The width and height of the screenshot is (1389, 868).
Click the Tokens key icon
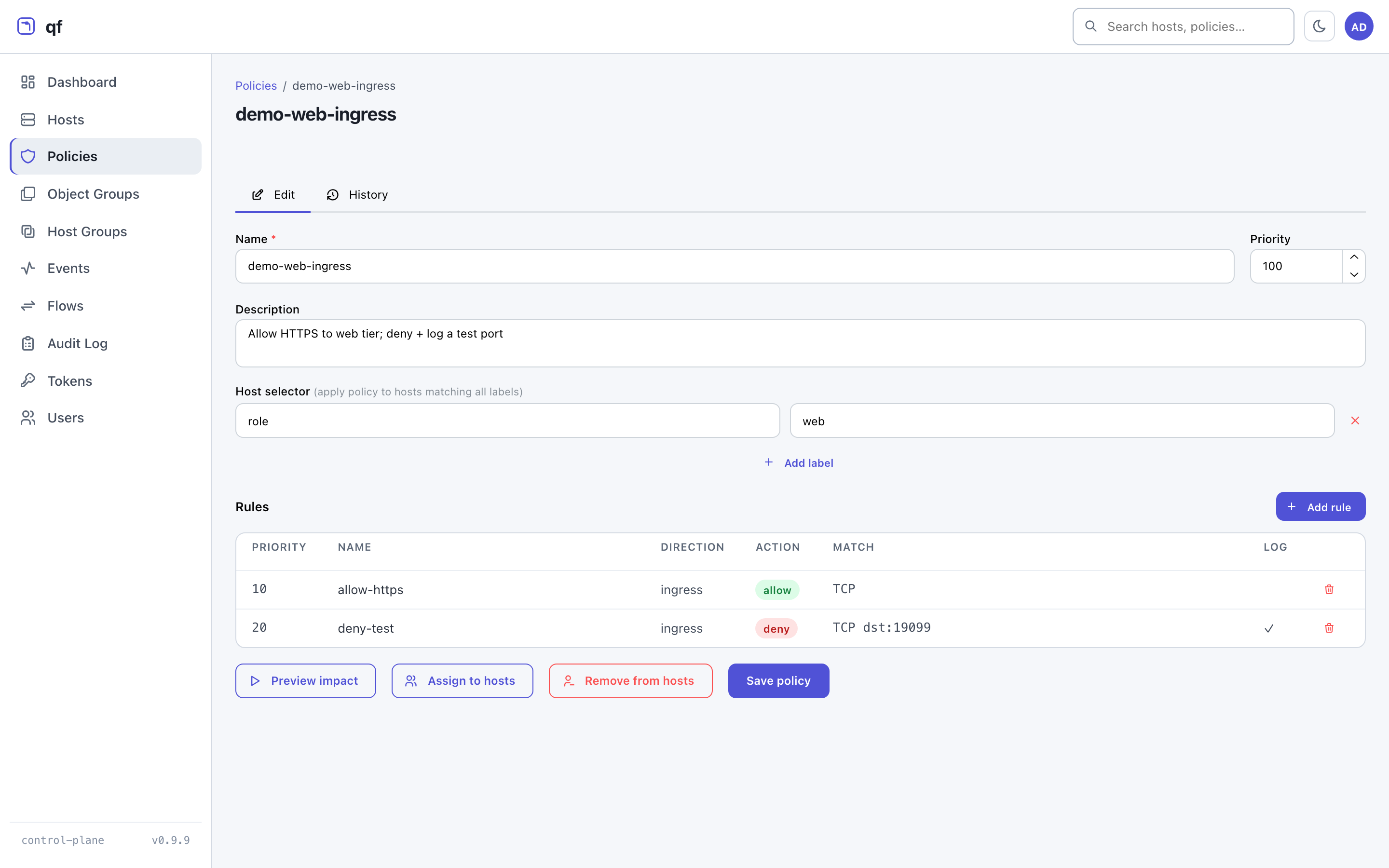(x=28, y=380)
